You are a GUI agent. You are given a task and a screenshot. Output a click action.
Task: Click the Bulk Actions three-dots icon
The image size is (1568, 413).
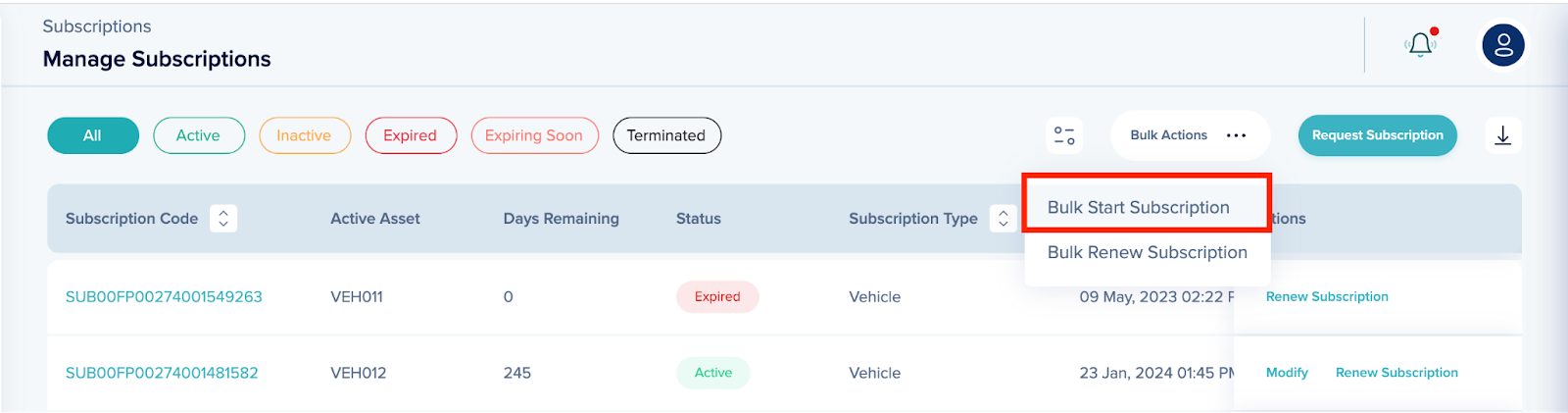tap(1236, 135)
